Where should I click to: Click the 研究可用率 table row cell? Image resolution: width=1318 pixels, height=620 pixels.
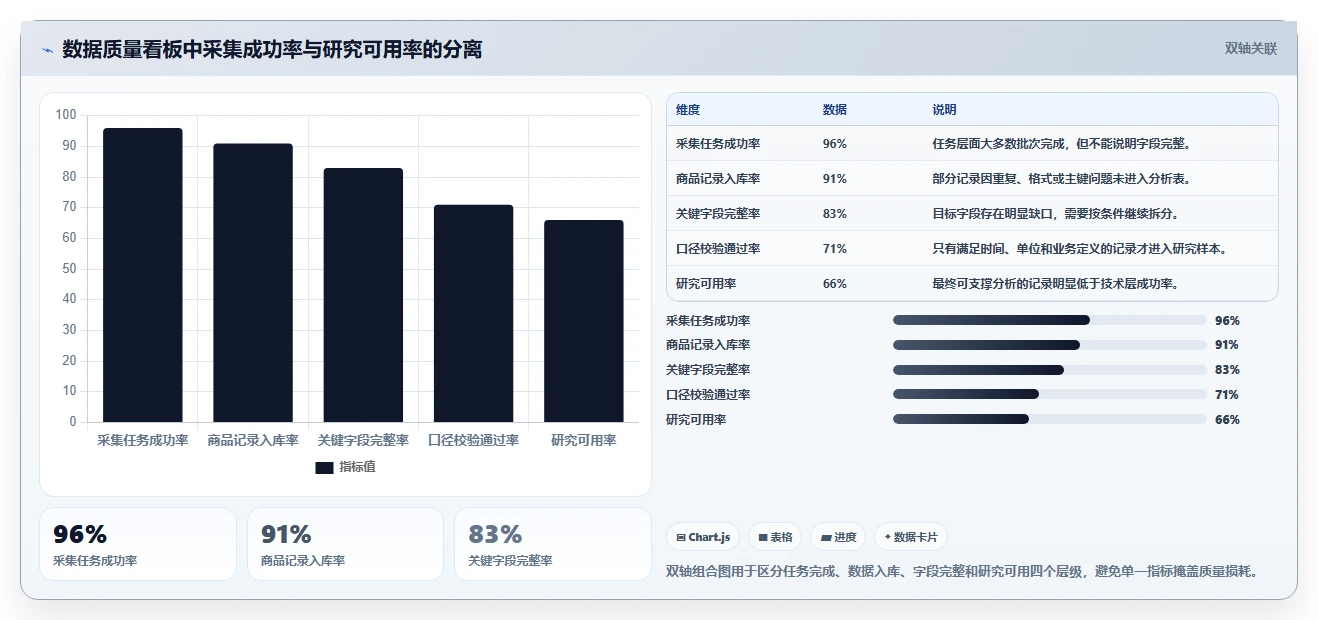706,284
